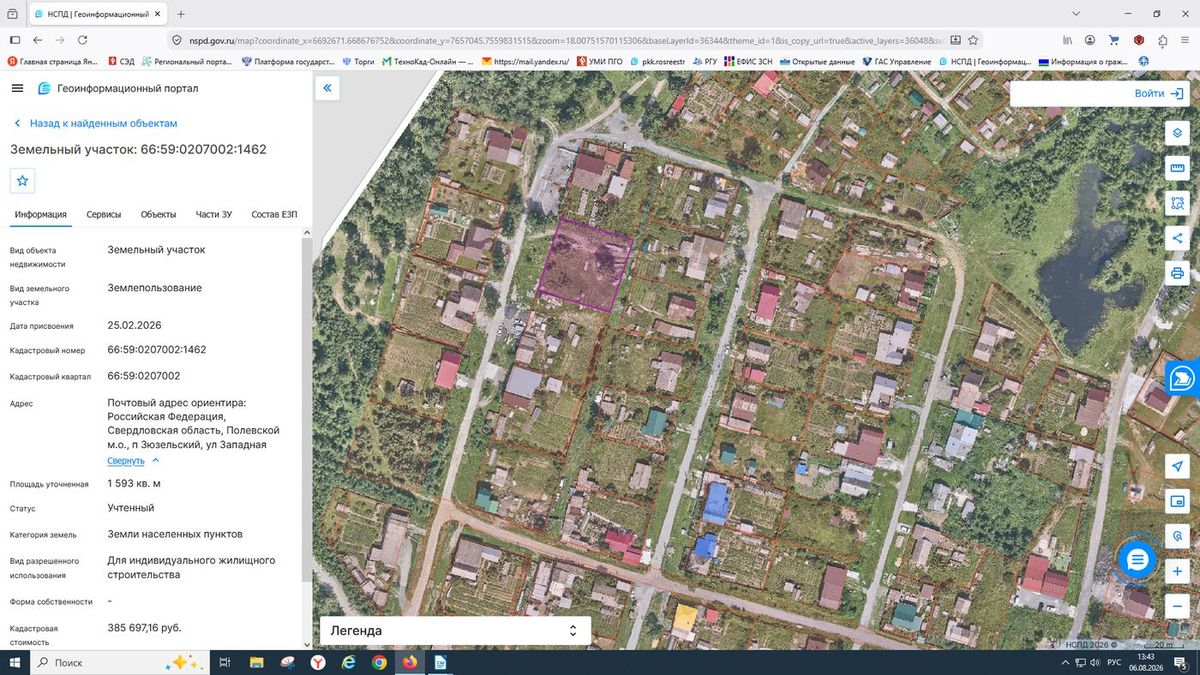Viewport: 1200px width, 675px height.
Task: Open the Объекты tab
Action: (158, 215)
